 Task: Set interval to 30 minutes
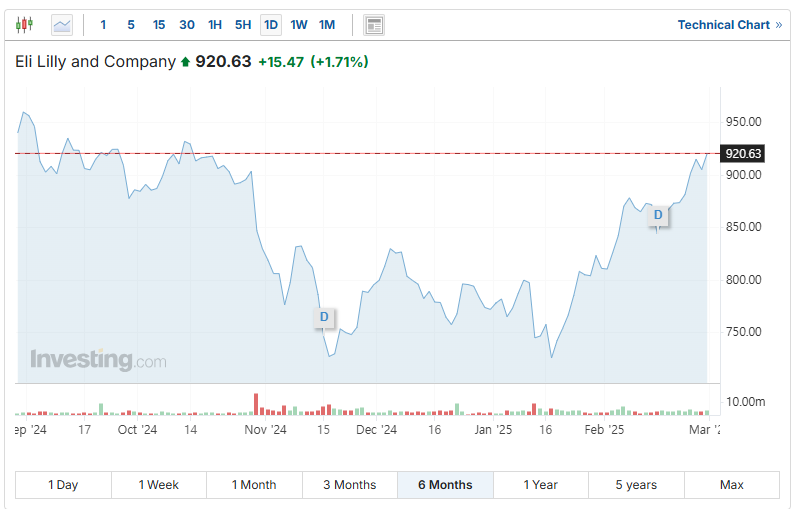coord(187,25)
